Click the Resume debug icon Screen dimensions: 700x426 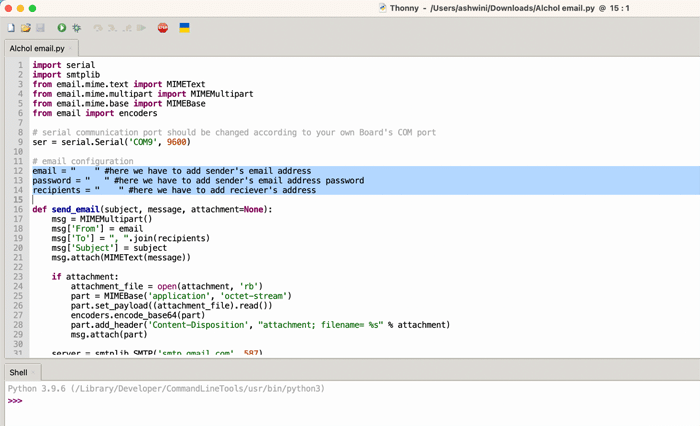pos(141,28)
